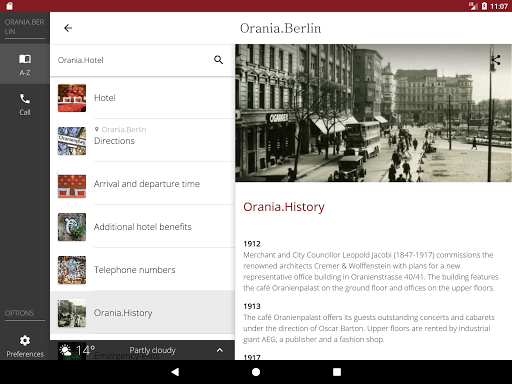Screen dimensions: 512x384
Task: Tap the battery icon in status bar
Action: 484,6
